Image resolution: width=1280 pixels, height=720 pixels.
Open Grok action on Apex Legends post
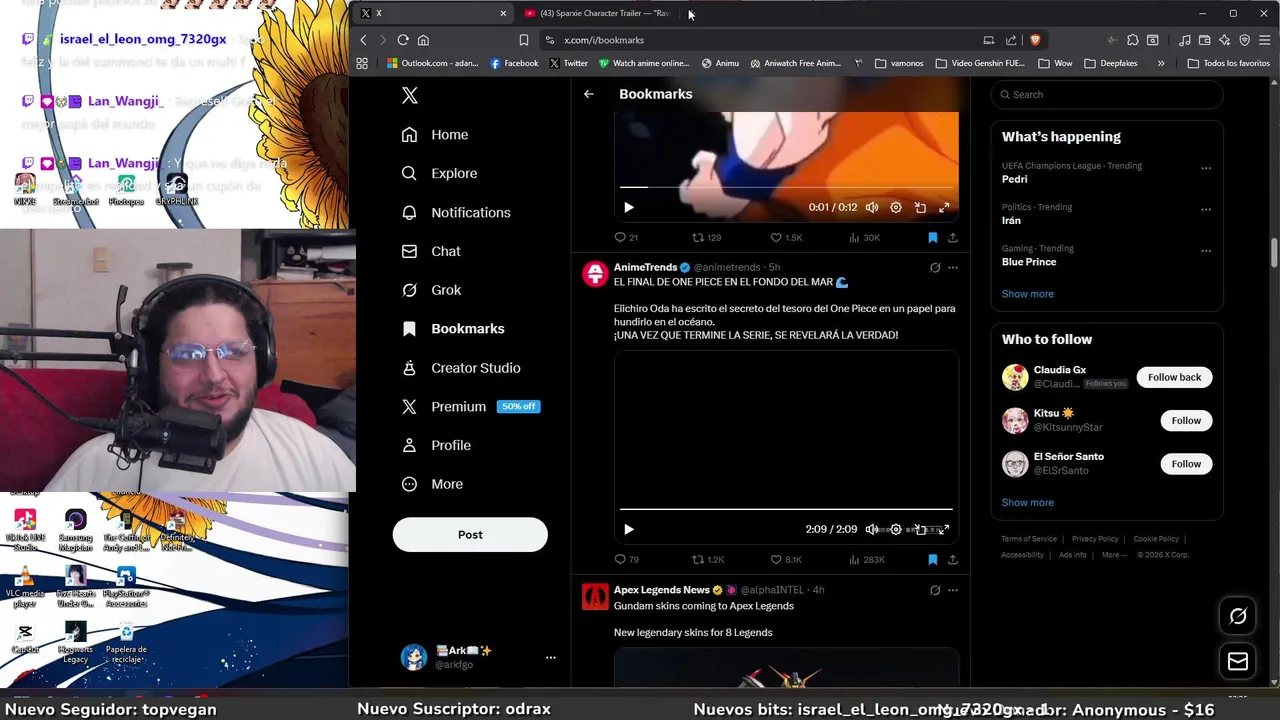935,590
